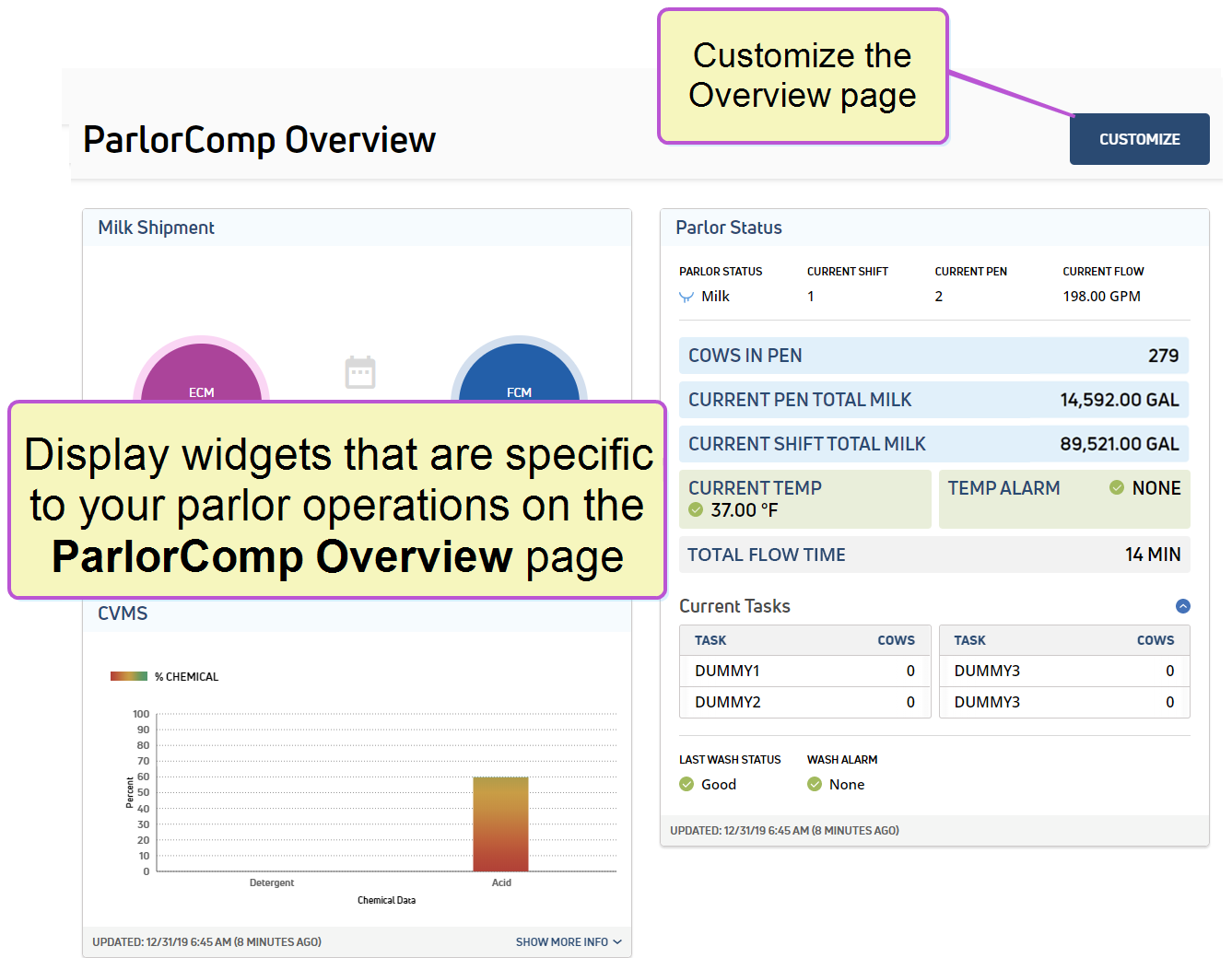Viewport: 1232px width, 958px height.
Task: Click the CVMS widget header
Action: pos(357,613)
